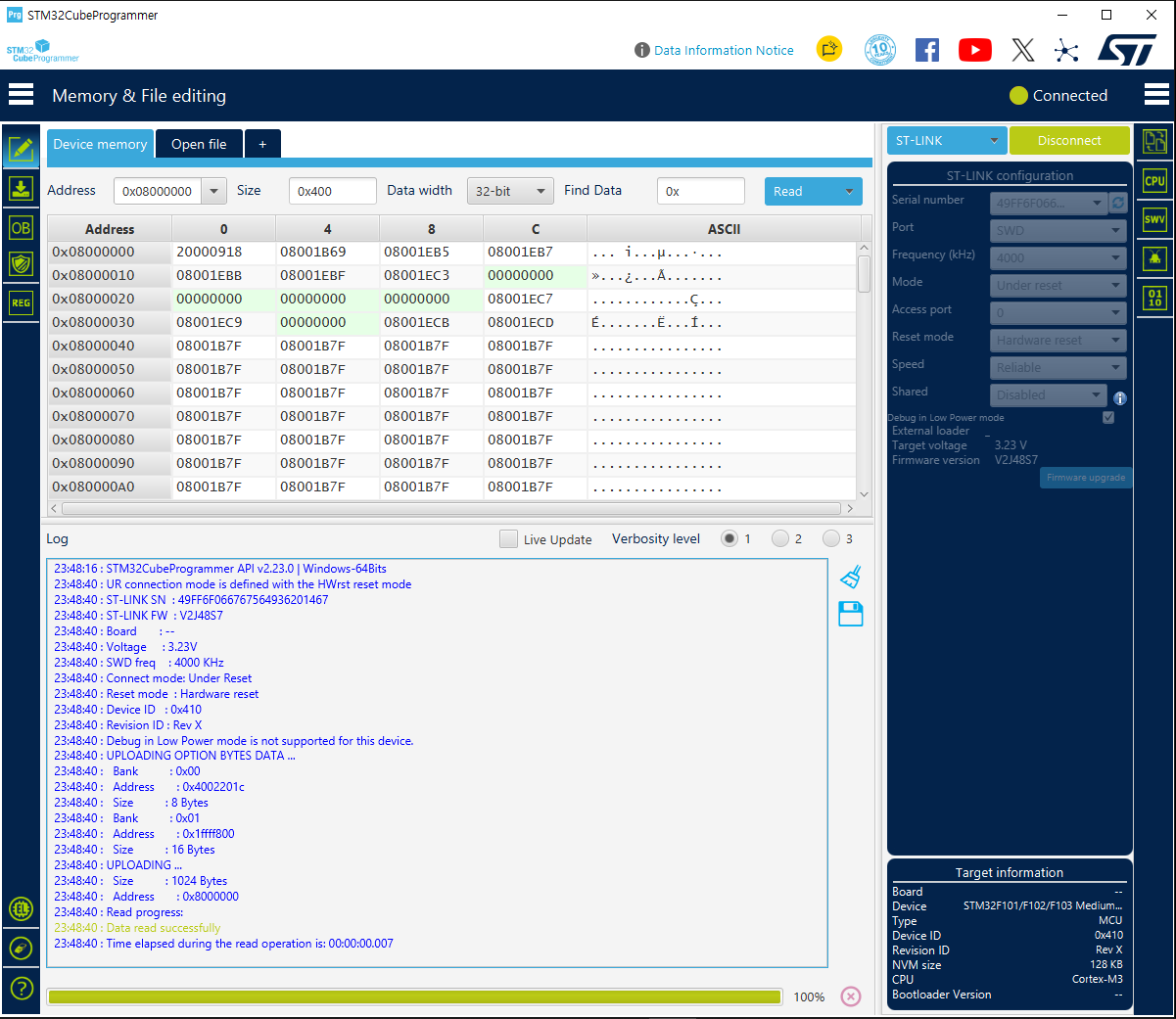Click the Find Data input field
Screen dimensions: 1176x1019
coord(701,191)
